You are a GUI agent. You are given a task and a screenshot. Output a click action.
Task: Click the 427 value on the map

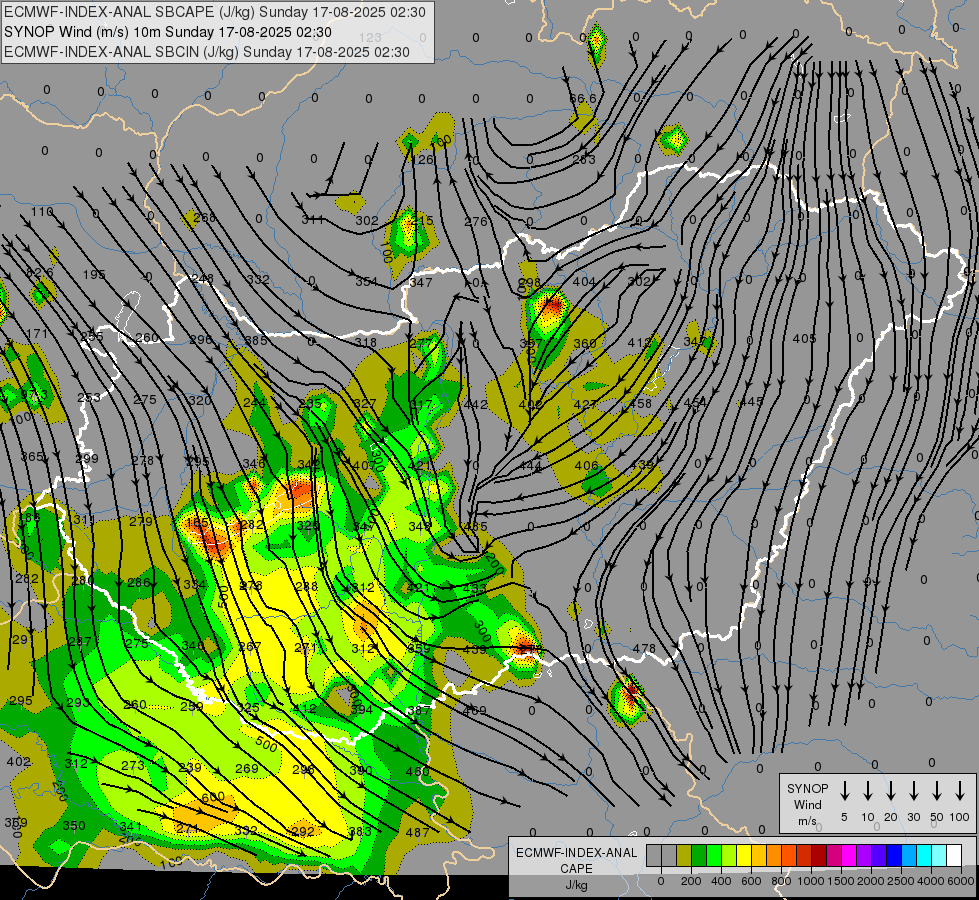pos(585,404)
